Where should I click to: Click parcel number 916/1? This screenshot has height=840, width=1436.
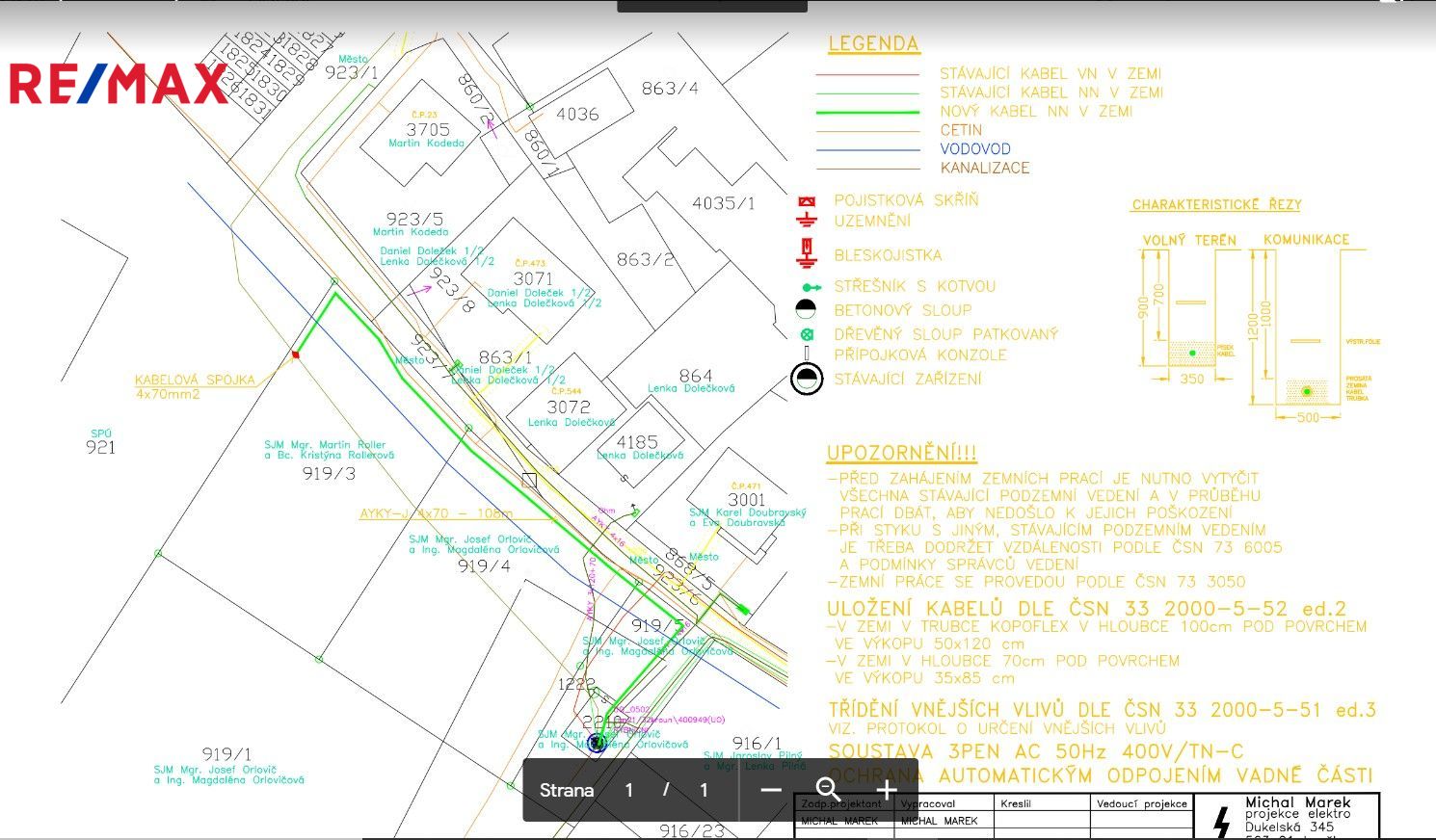[x=758, y=743]
